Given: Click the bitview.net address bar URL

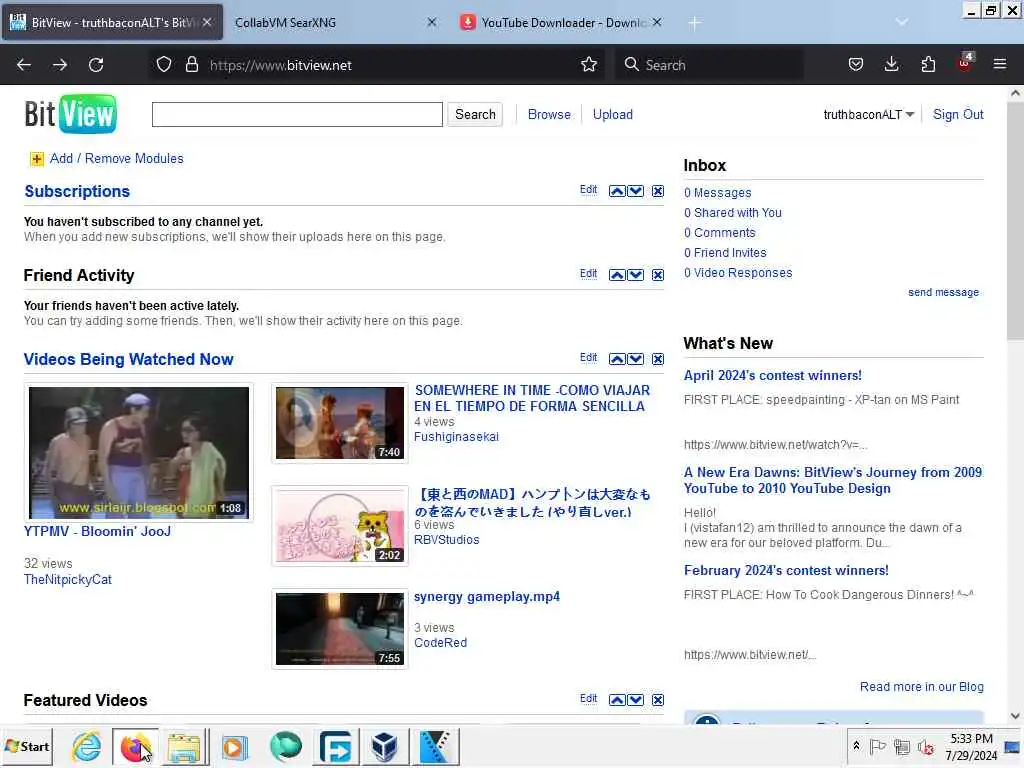Looking at the screenshot, I should point(281,65).
